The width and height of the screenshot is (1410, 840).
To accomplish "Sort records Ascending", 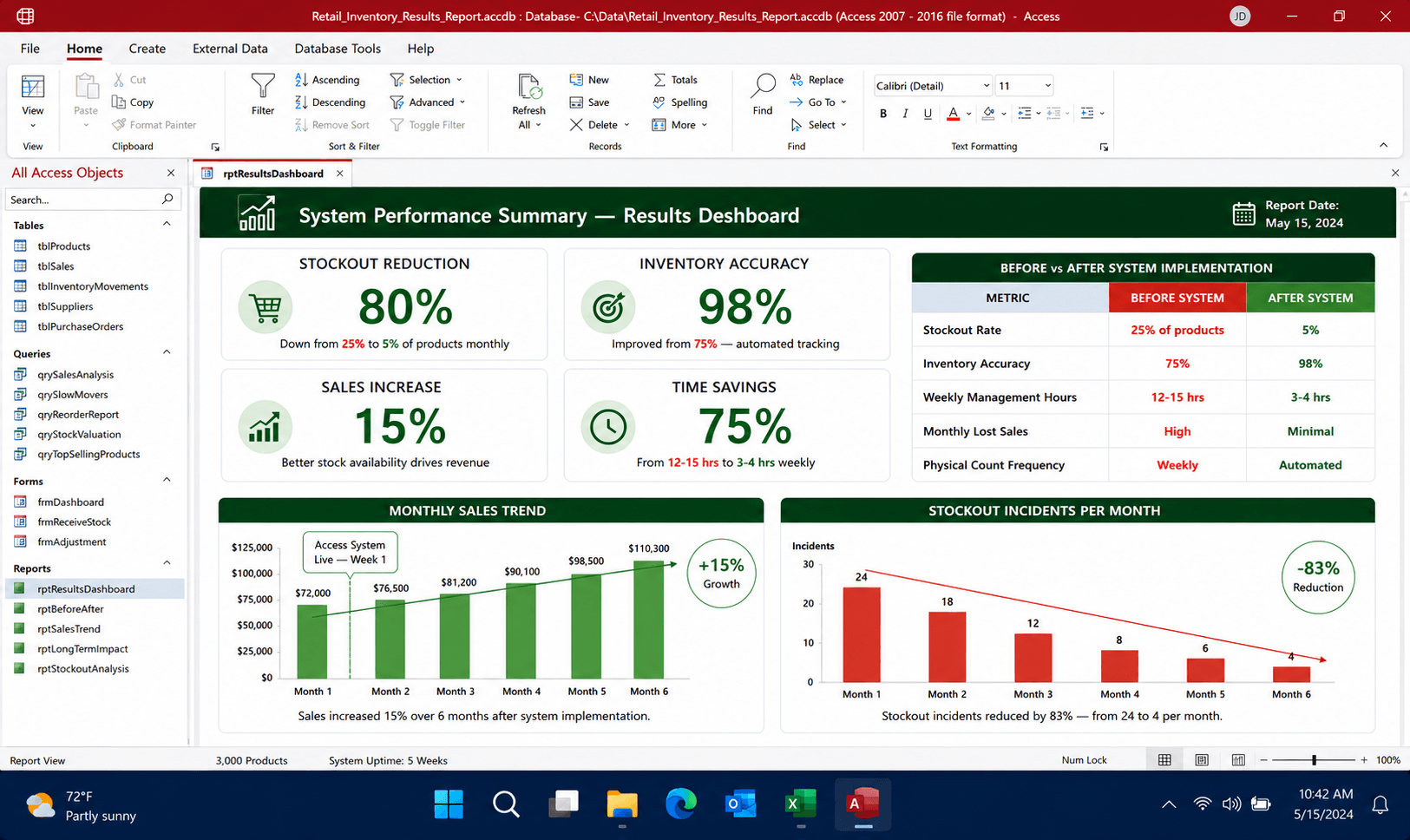I will (x=327, y=80).
